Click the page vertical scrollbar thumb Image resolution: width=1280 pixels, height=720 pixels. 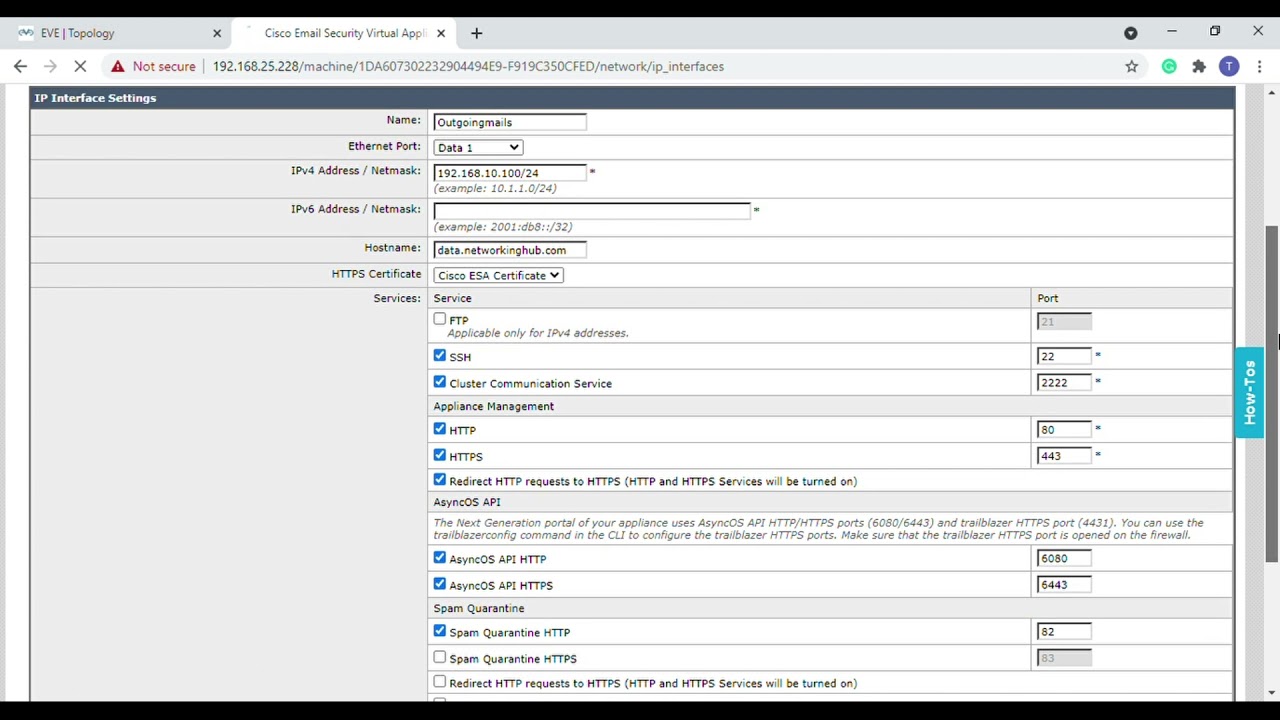pos(1271,393)
